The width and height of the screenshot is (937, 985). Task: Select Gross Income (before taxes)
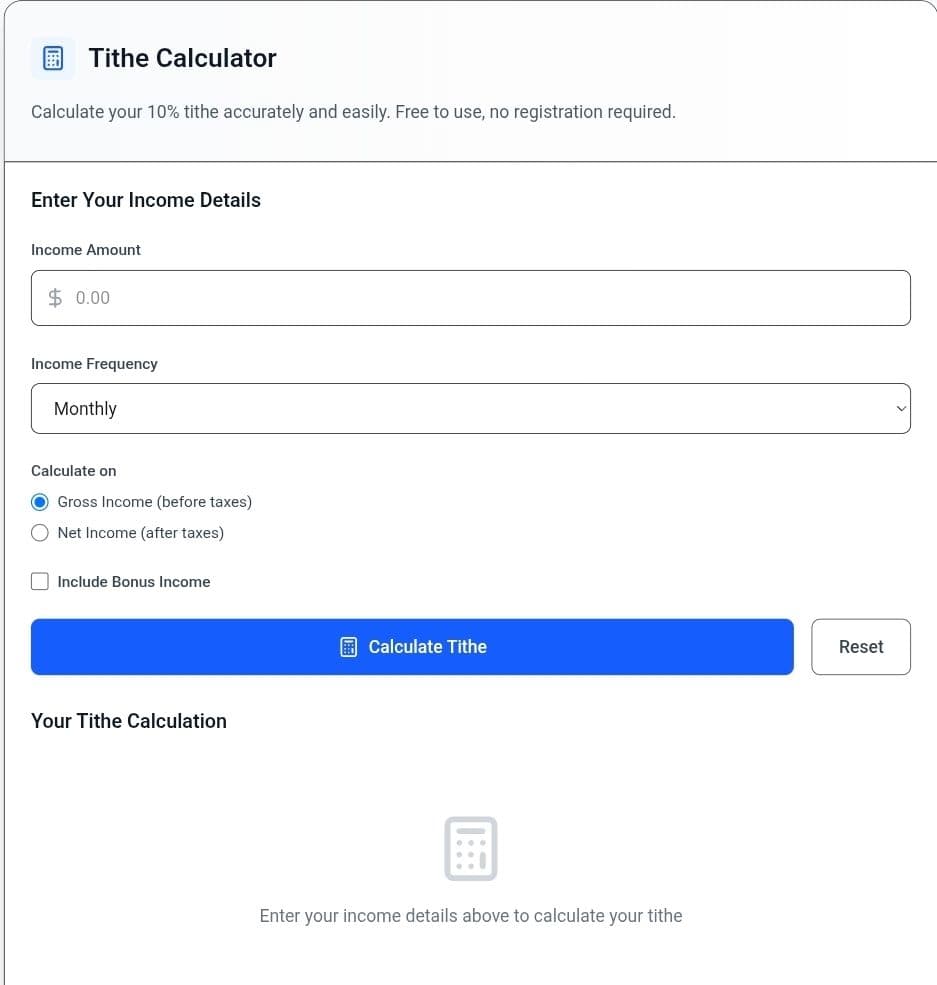coord(40,501)
